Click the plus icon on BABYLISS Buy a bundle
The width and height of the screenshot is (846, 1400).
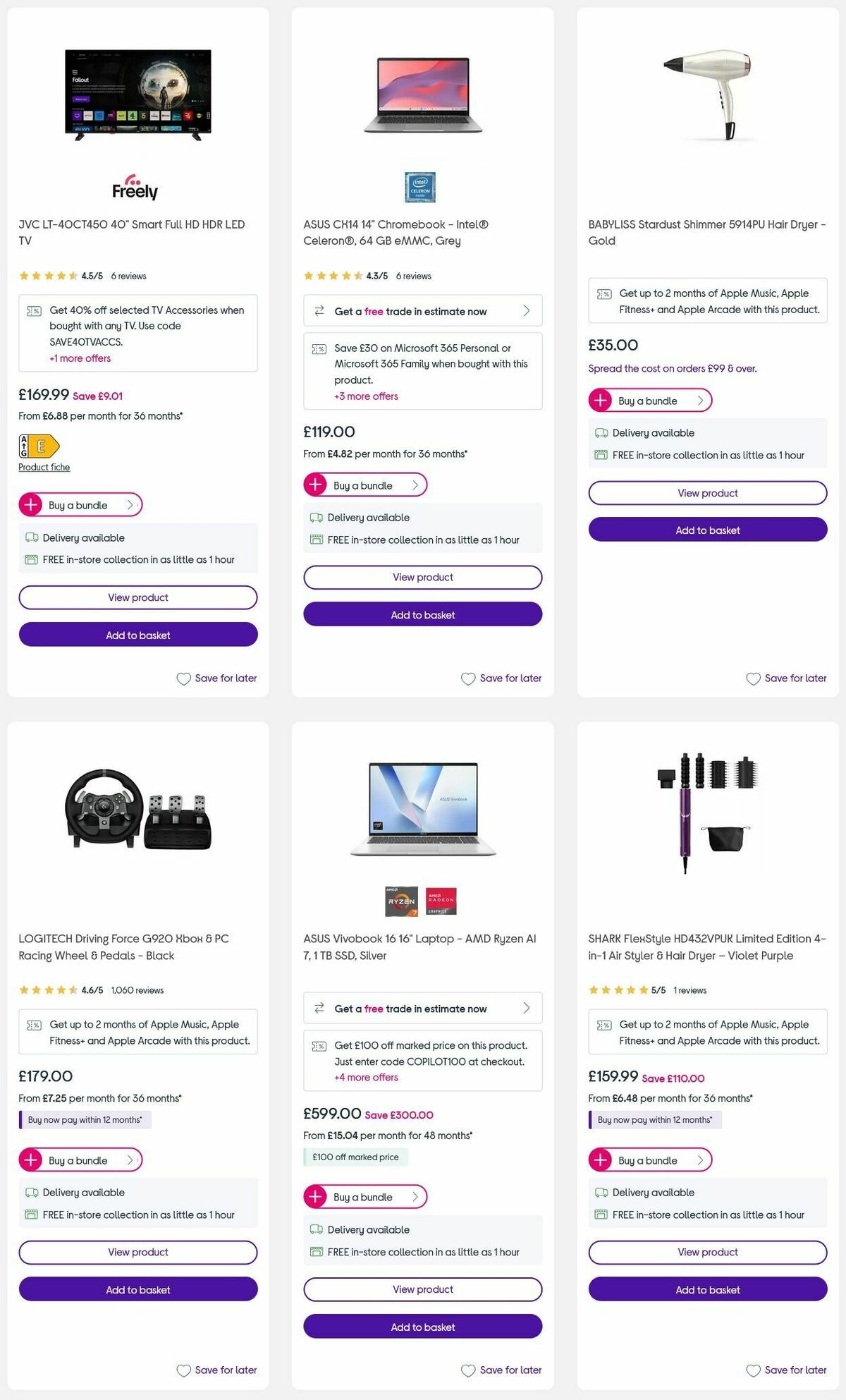click(600, 400)
